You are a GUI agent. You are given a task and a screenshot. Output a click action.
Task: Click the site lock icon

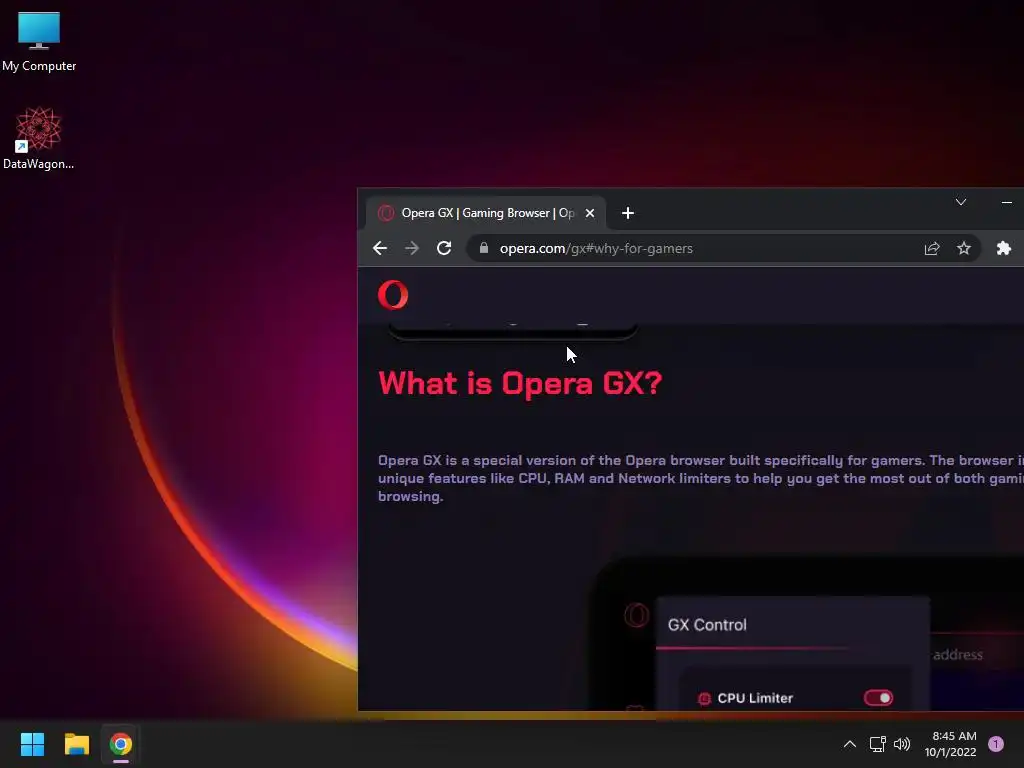484,248
